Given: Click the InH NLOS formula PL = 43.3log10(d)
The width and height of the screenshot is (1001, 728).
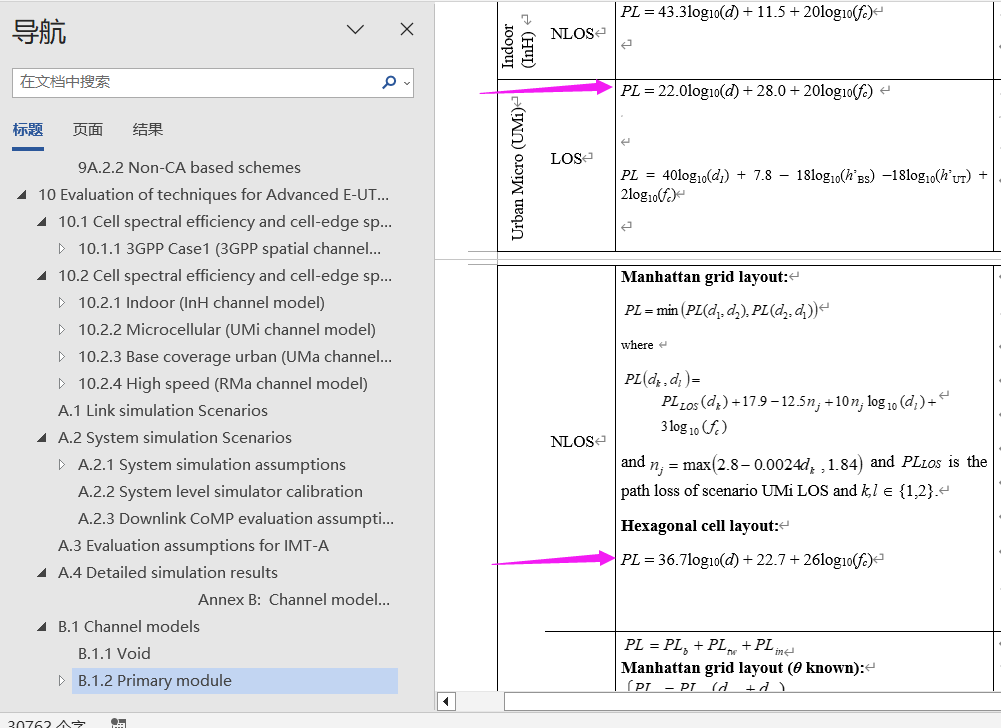Looking at the screenshot, I should (746, 12).
